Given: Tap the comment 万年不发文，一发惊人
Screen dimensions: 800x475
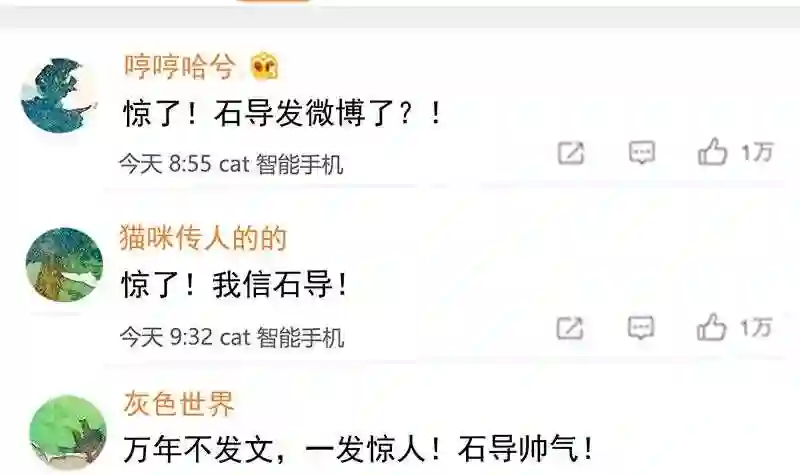Looking at the screenshot, I should (358, 449).
